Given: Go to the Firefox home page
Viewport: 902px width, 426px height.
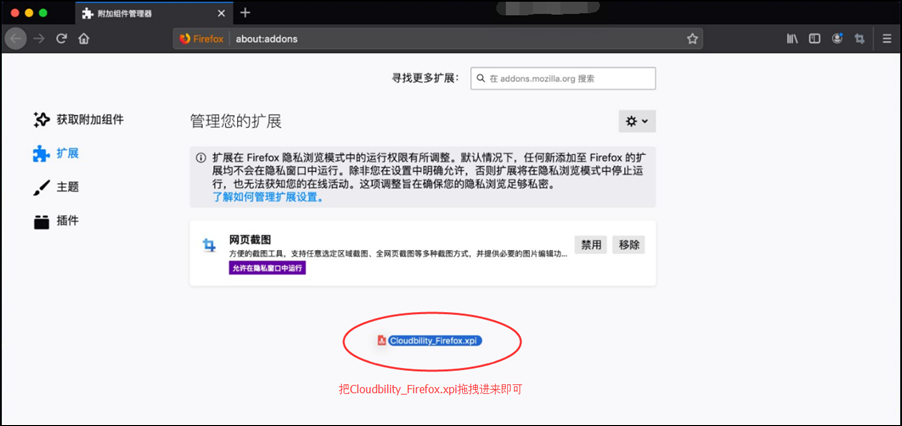Looking at the screenshot, I should 84,39.
